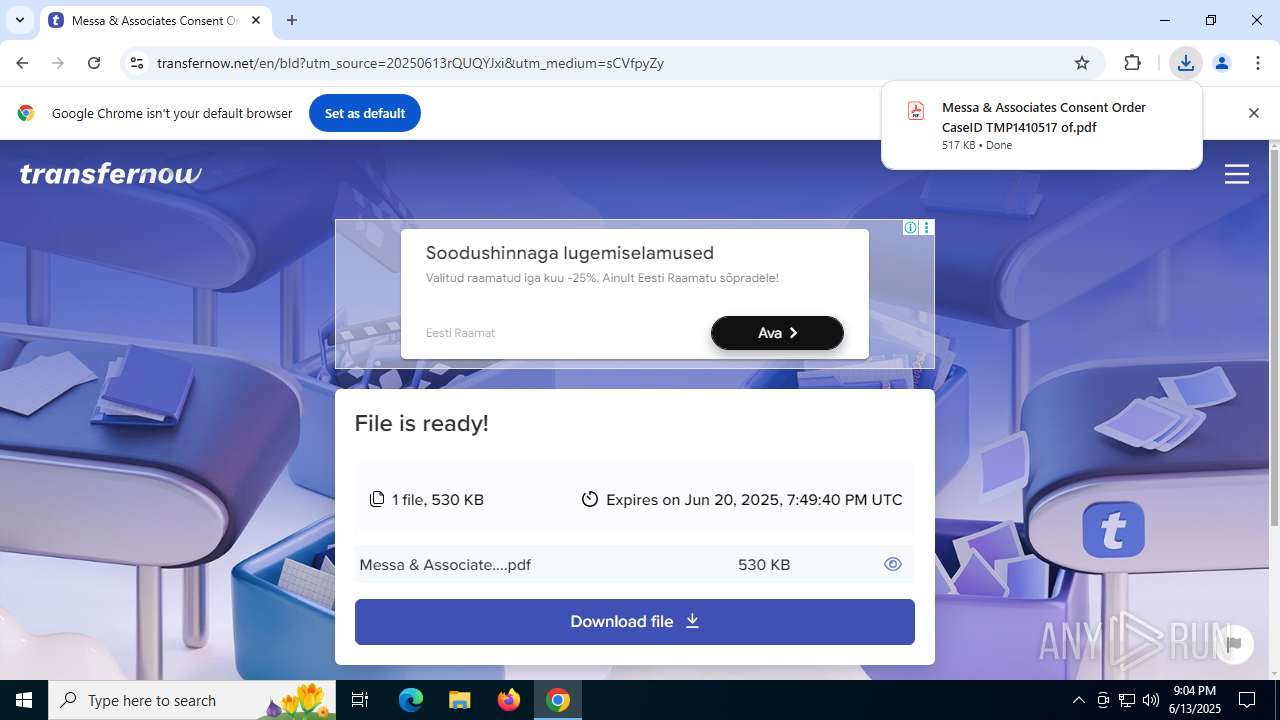Go forward to the next page

pos(58,63)
